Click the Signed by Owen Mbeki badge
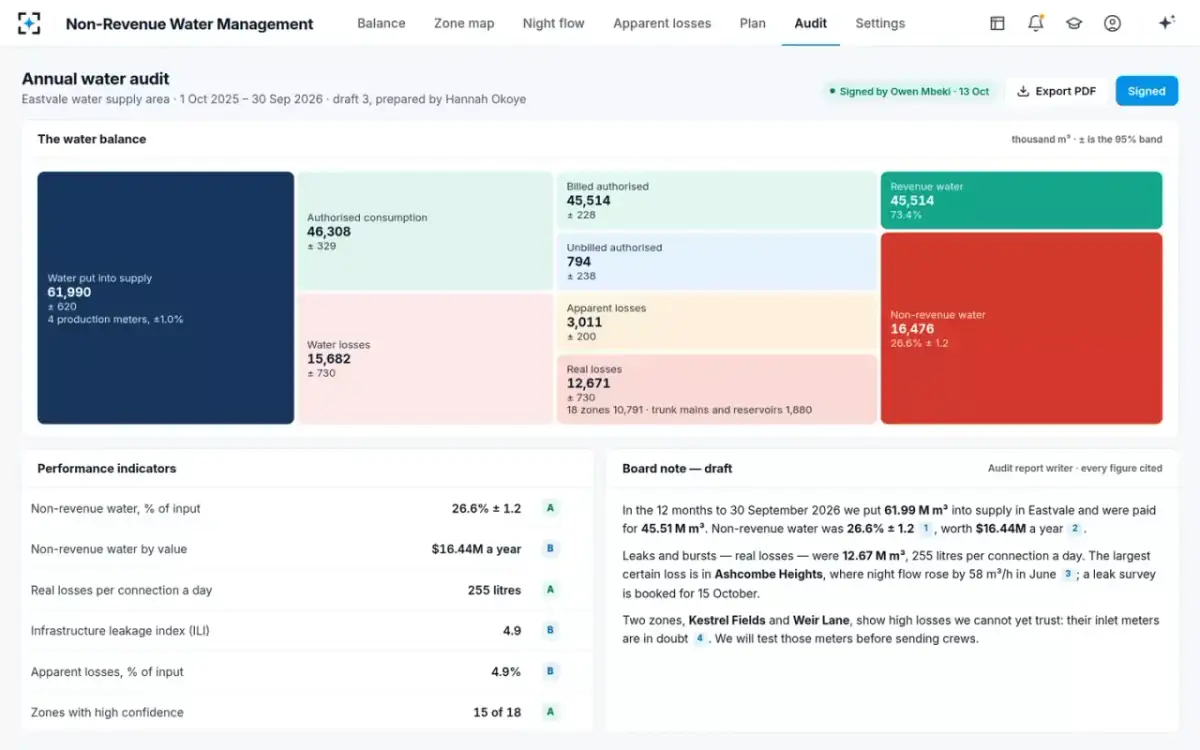This screenshot has width=1200, height=750. coord(909,91)
